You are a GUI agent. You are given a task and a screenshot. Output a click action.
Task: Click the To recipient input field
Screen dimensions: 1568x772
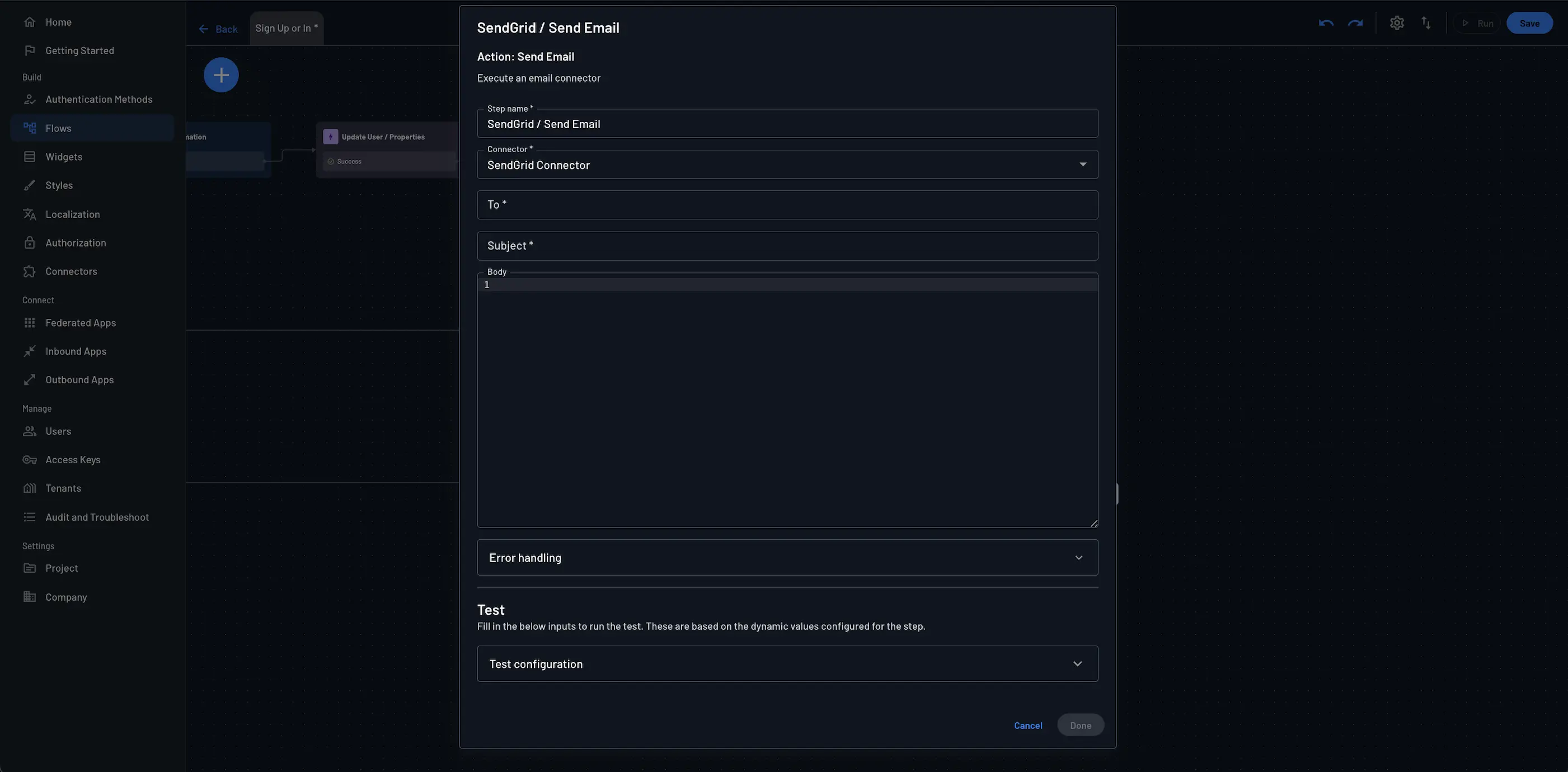[x=787, y=204]
